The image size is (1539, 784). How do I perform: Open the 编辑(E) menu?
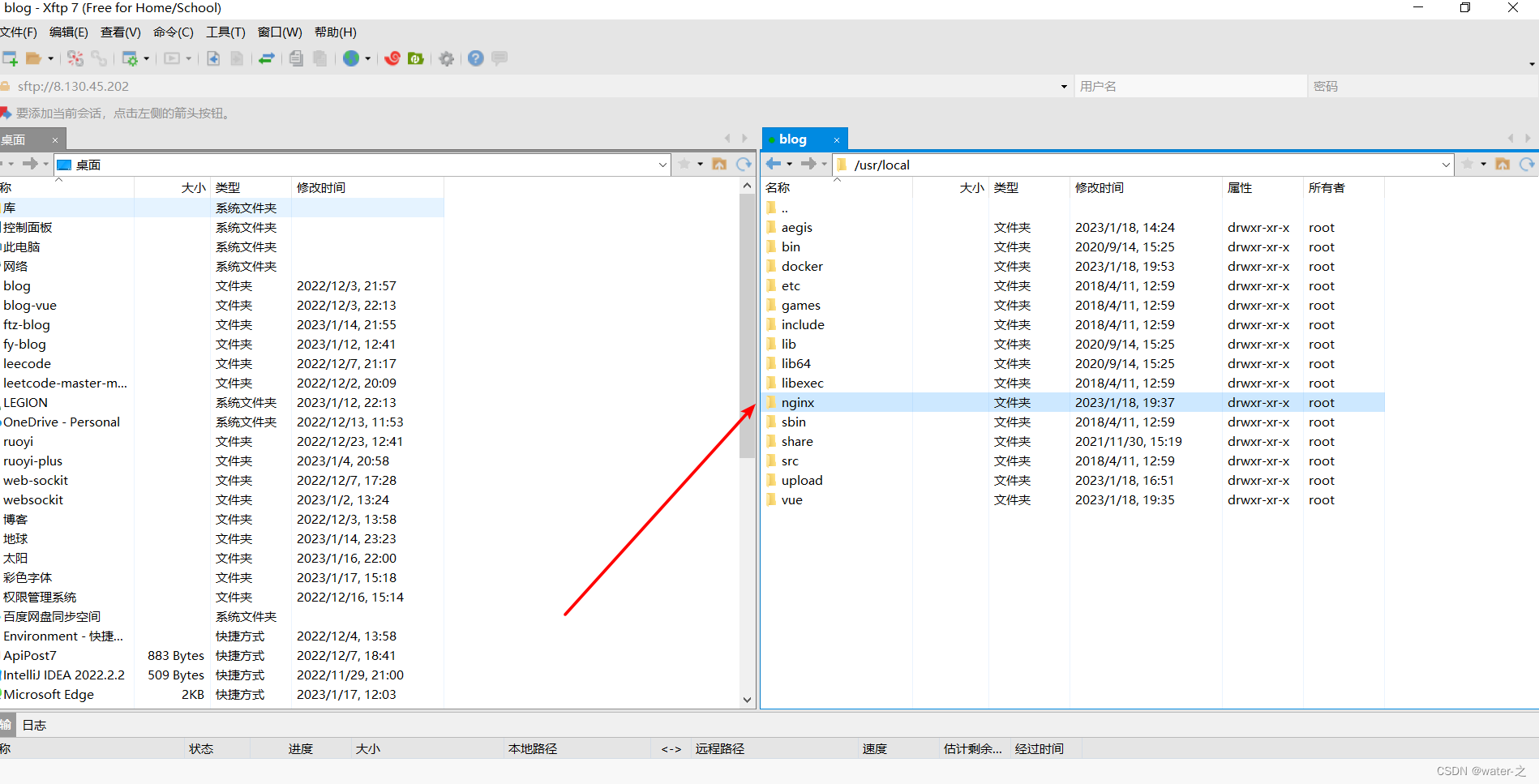pyautogui.click(x=69, y=32)
